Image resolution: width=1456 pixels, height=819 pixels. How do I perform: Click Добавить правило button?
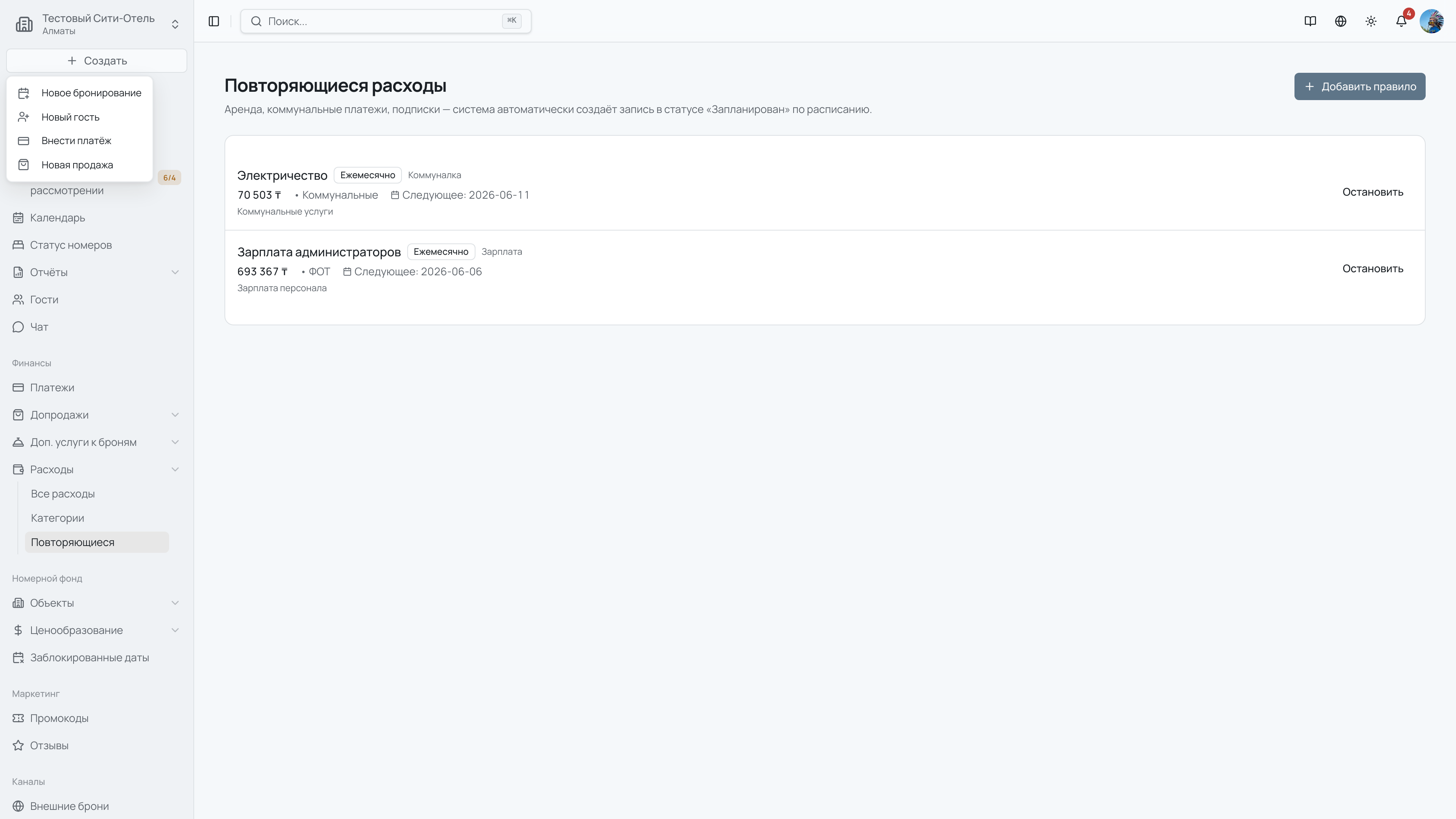(1359, 86)
